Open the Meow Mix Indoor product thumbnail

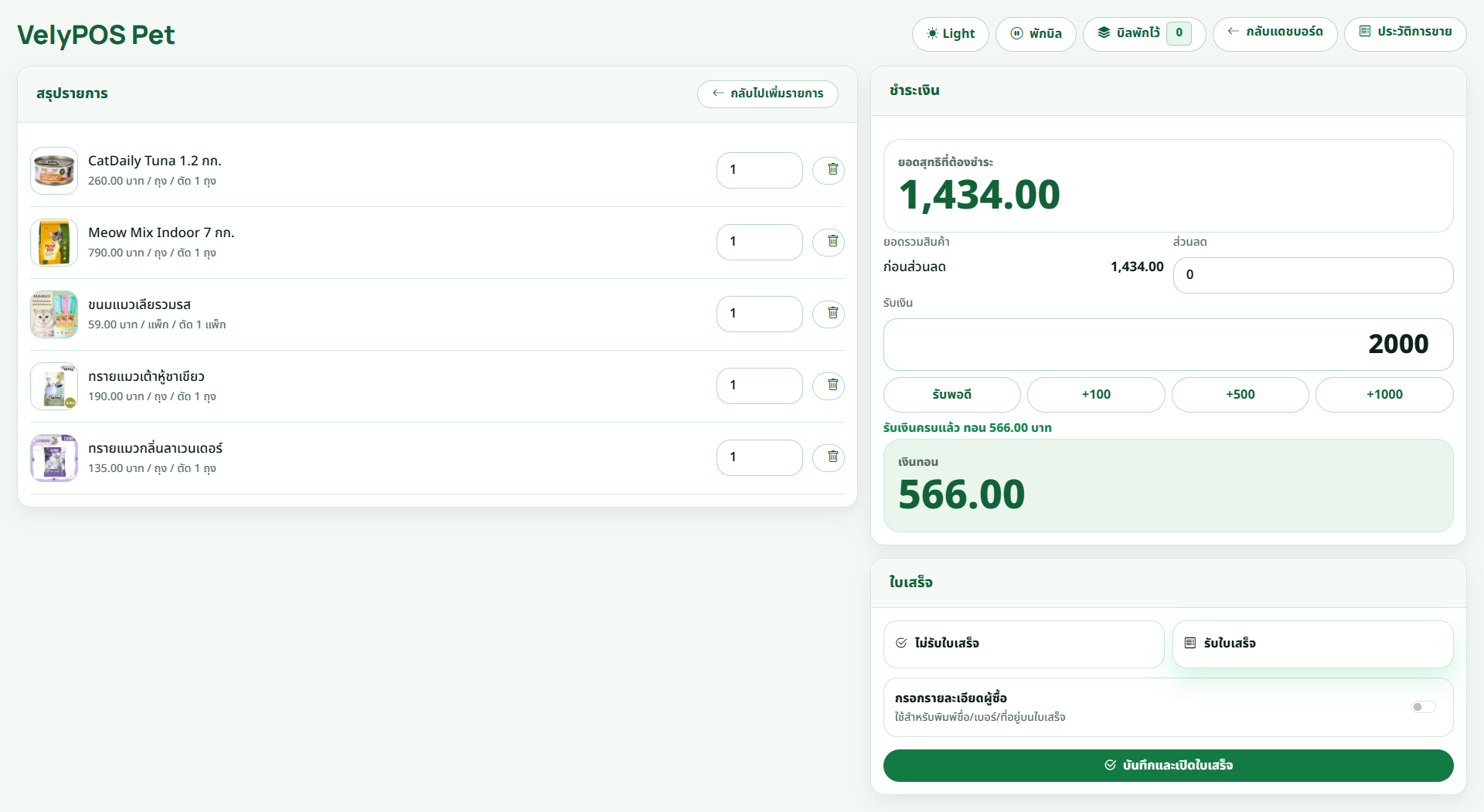pos(54,243)
